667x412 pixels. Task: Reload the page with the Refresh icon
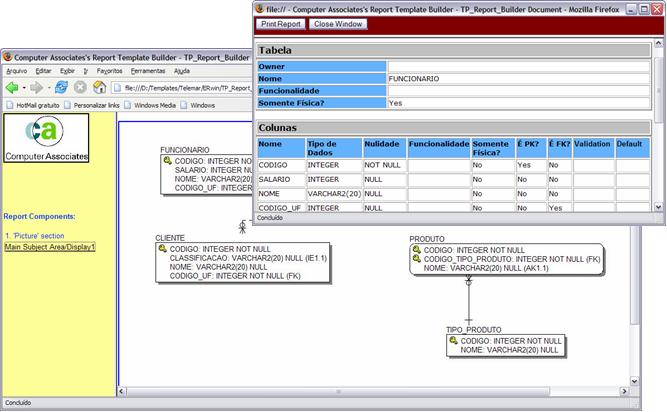[x=61, y=87]
